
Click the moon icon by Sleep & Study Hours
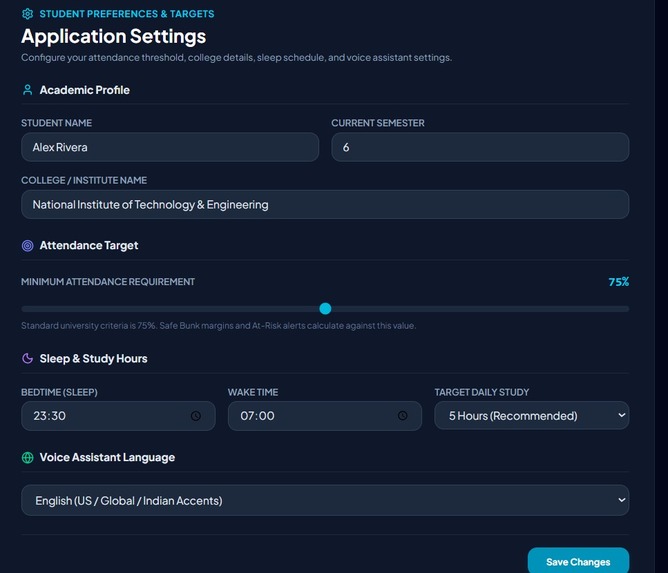pos(28,359)
